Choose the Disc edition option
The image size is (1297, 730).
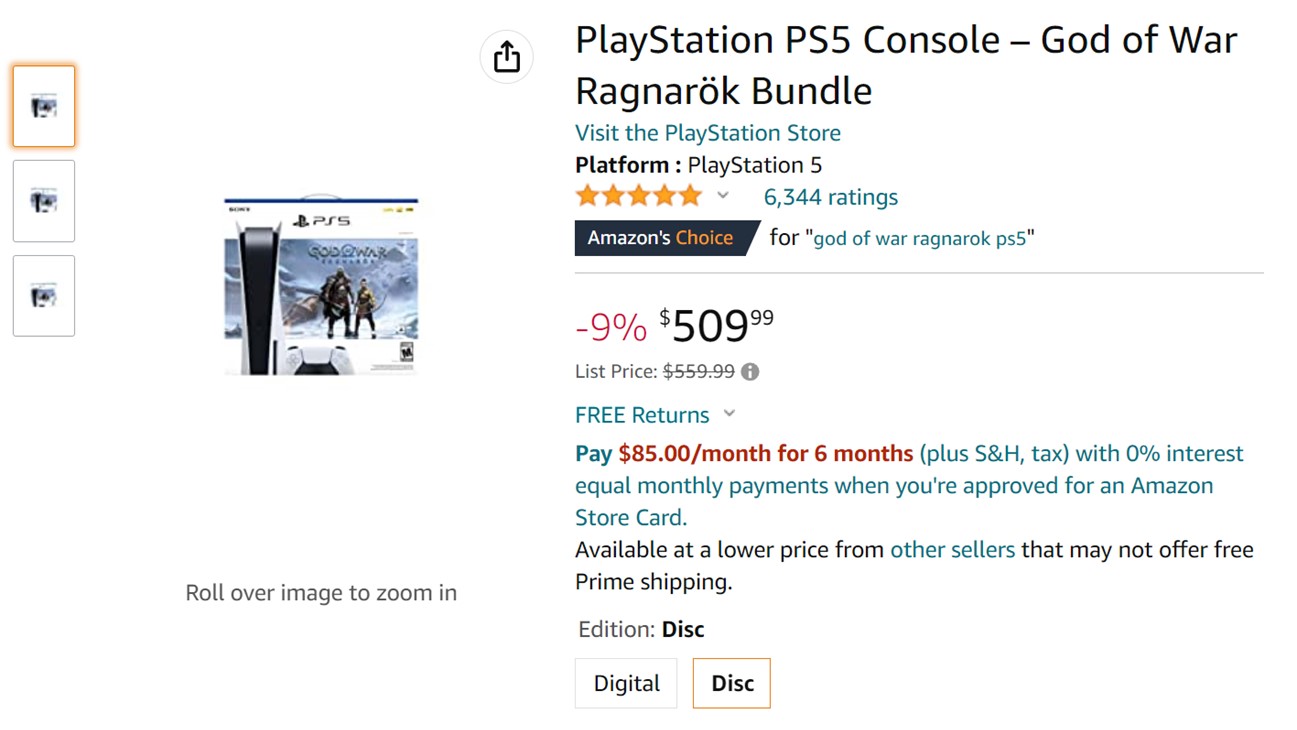pyautogui.click(x=732, y=684)
